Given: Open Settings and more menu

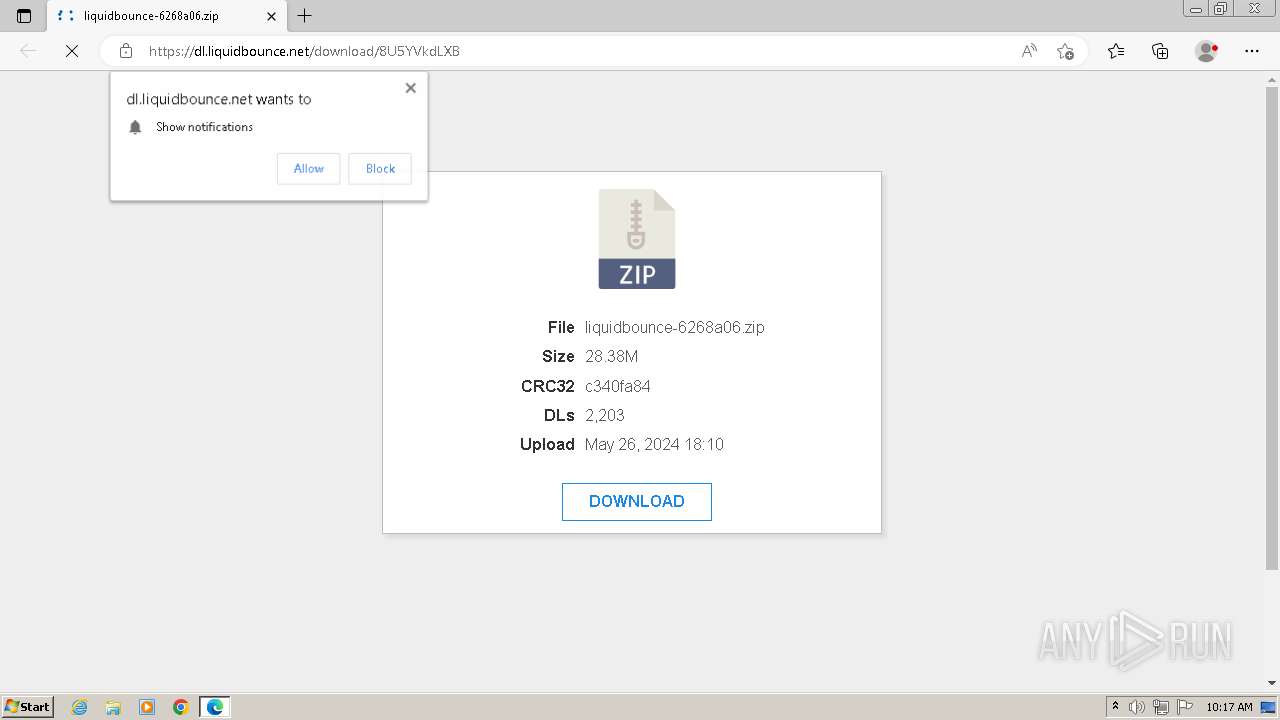Looking at the screenshot, I should 1252,51.
